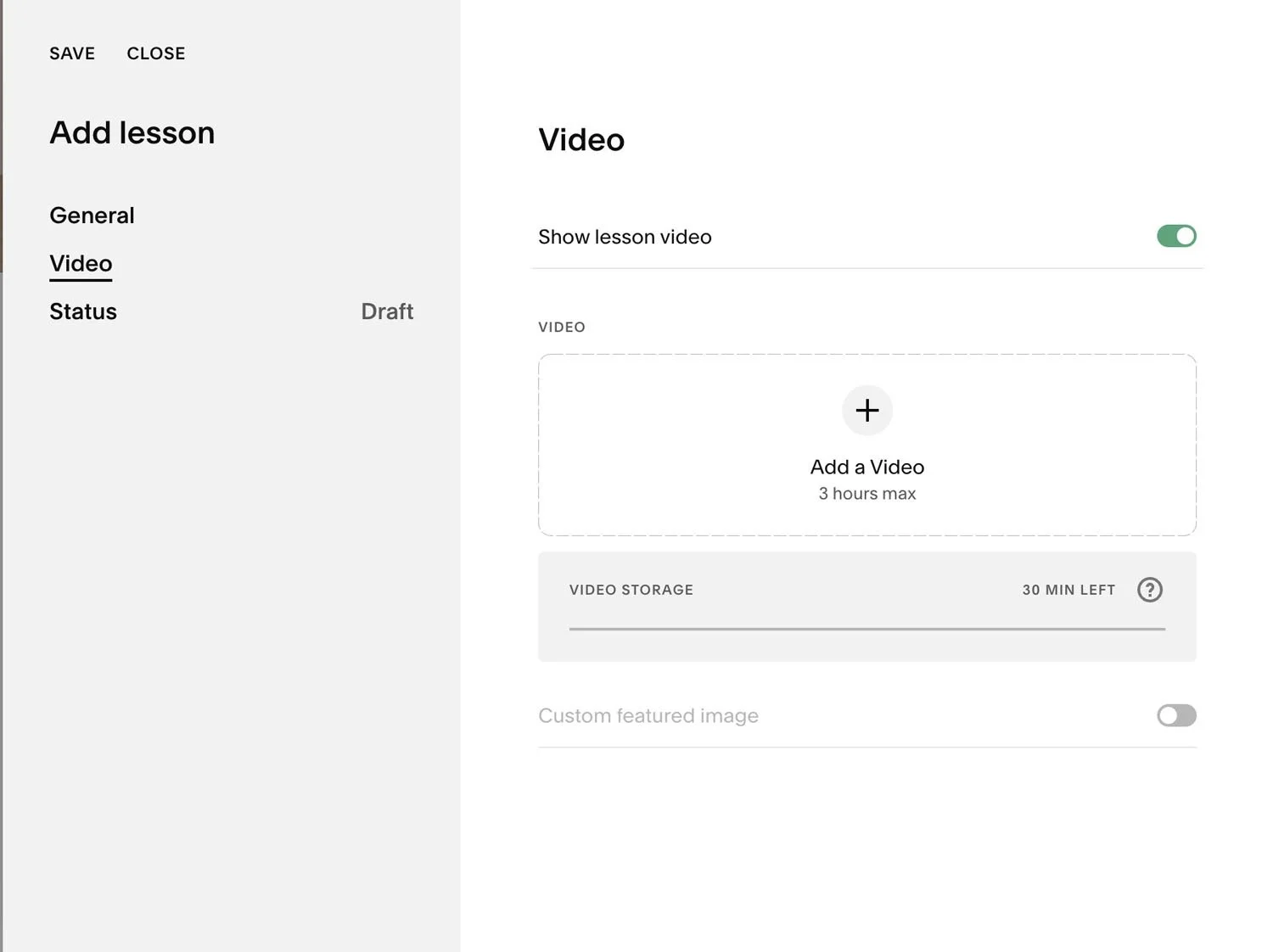Click the dashed Add a Video upload area
1273x952 pixels.
[866, 445]
